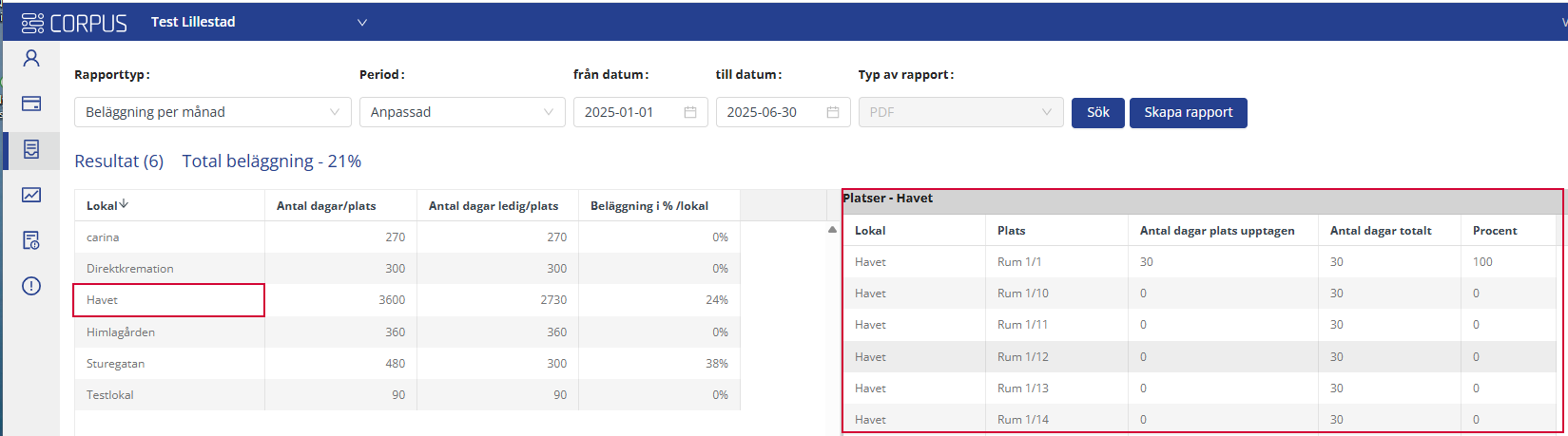Click the CORPUS logo
Viewport: 1568px width, 436px height.
click(74, 23)
